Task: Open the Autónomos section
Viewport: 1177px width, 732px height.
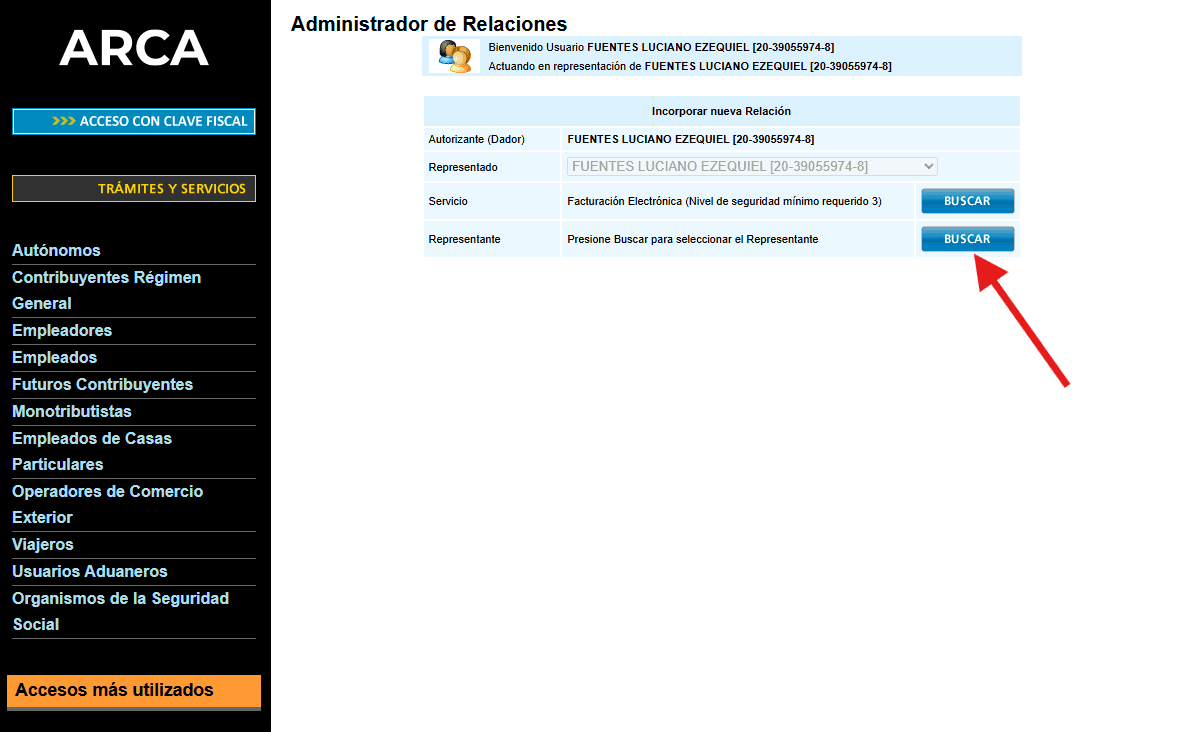Action: coord(56,251)
